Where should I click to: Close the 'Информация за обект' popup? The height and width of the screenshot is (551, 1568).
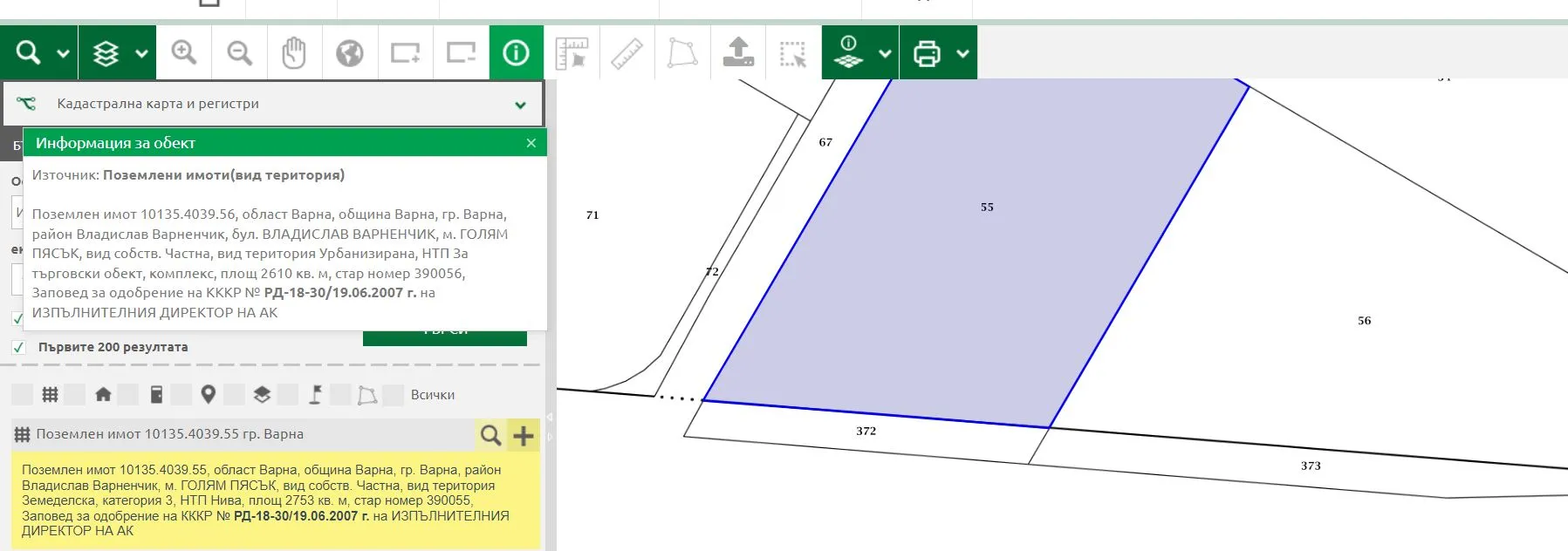point(531,143)
